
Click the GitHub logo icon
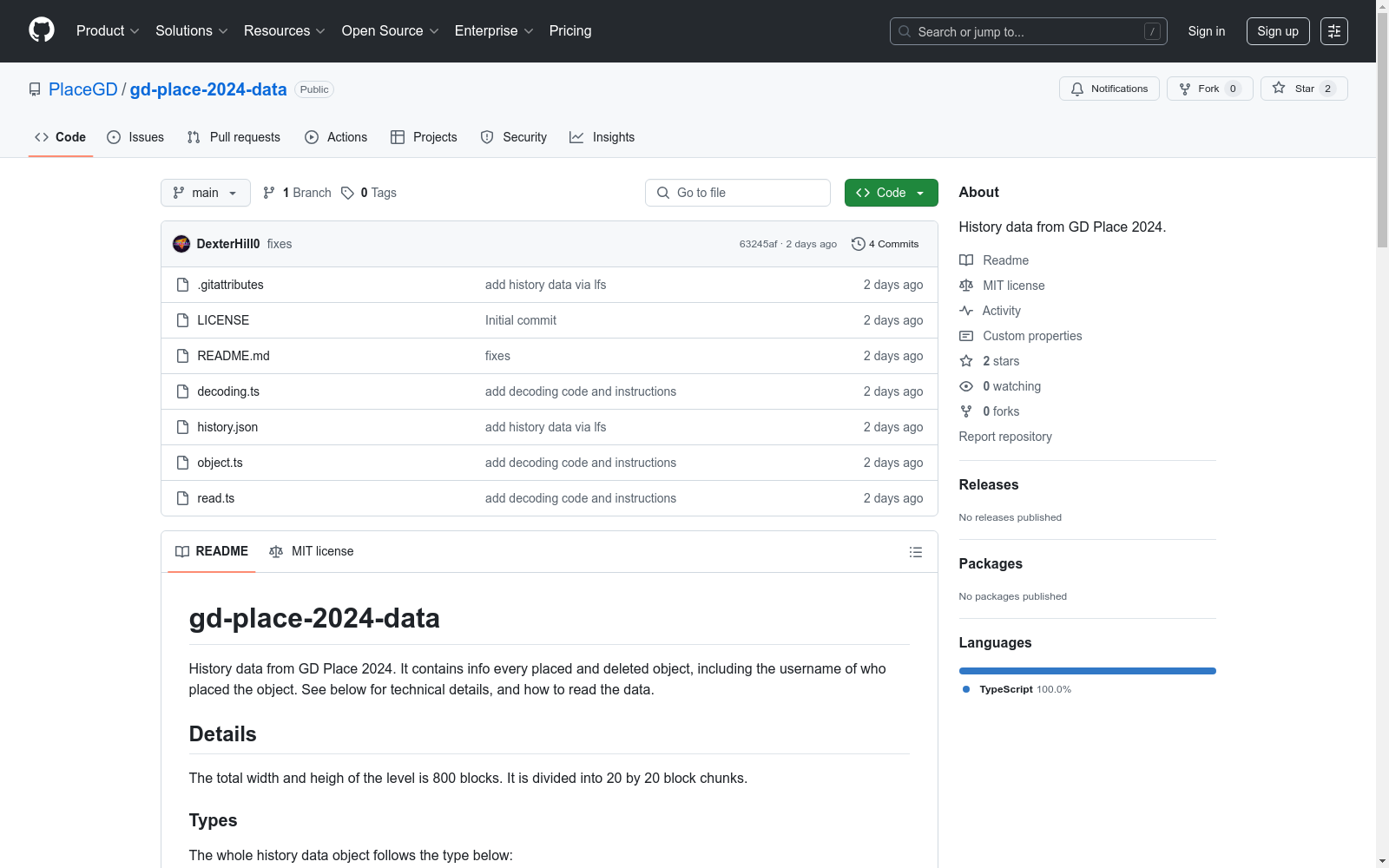[42, 30]
